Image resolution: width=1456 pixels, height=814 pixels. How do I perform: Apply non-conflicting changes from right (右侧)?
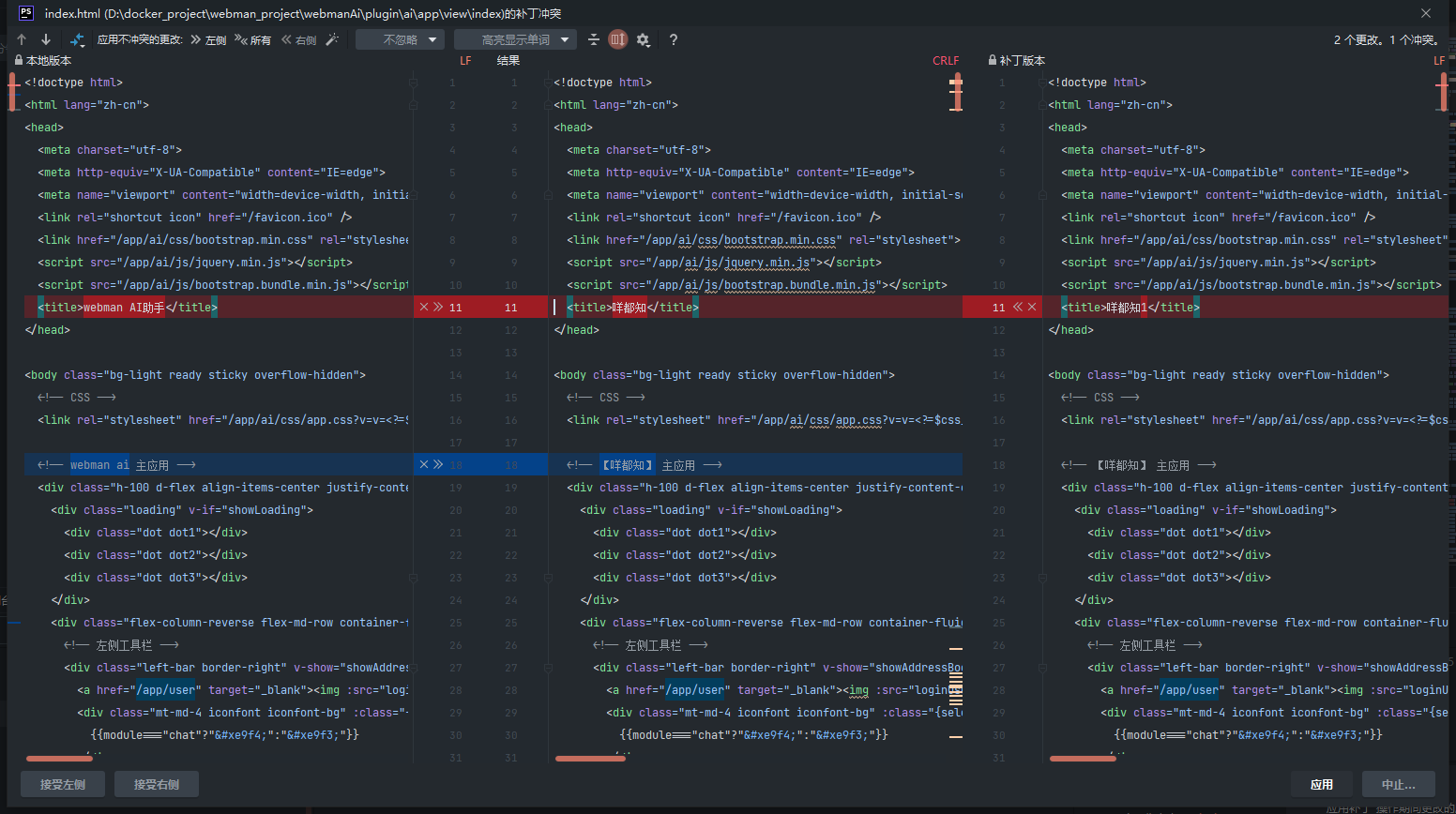[x=299, y=39]
